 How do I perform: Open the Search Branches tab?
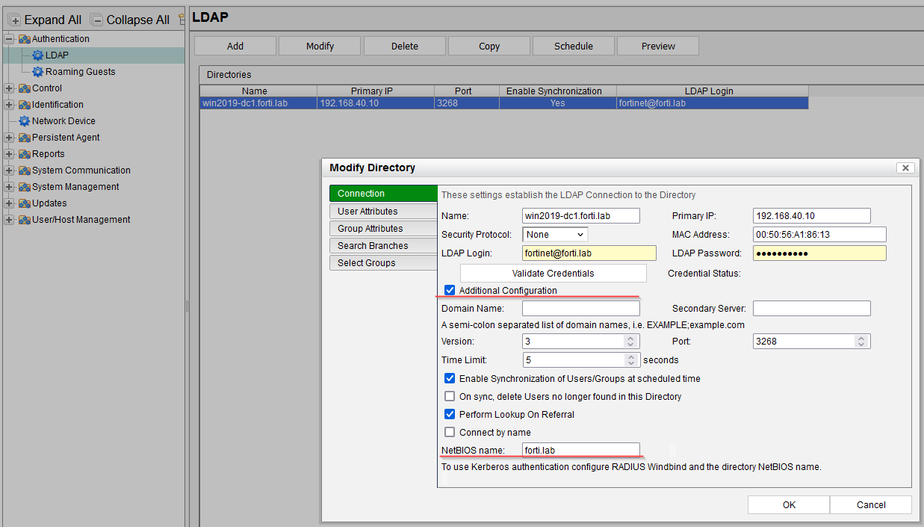383,245
